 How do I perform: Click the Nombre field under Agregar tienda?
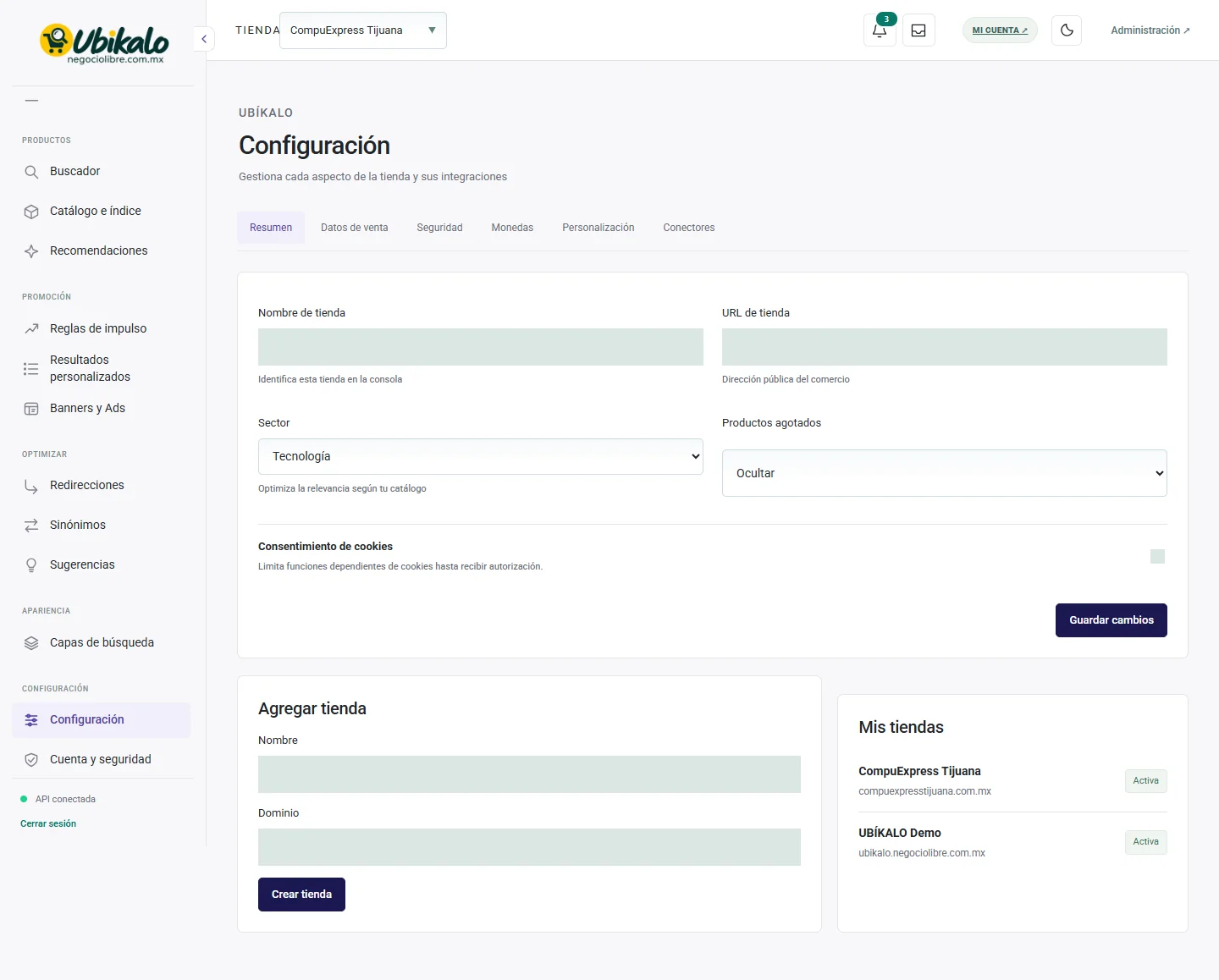click(529, 774)
